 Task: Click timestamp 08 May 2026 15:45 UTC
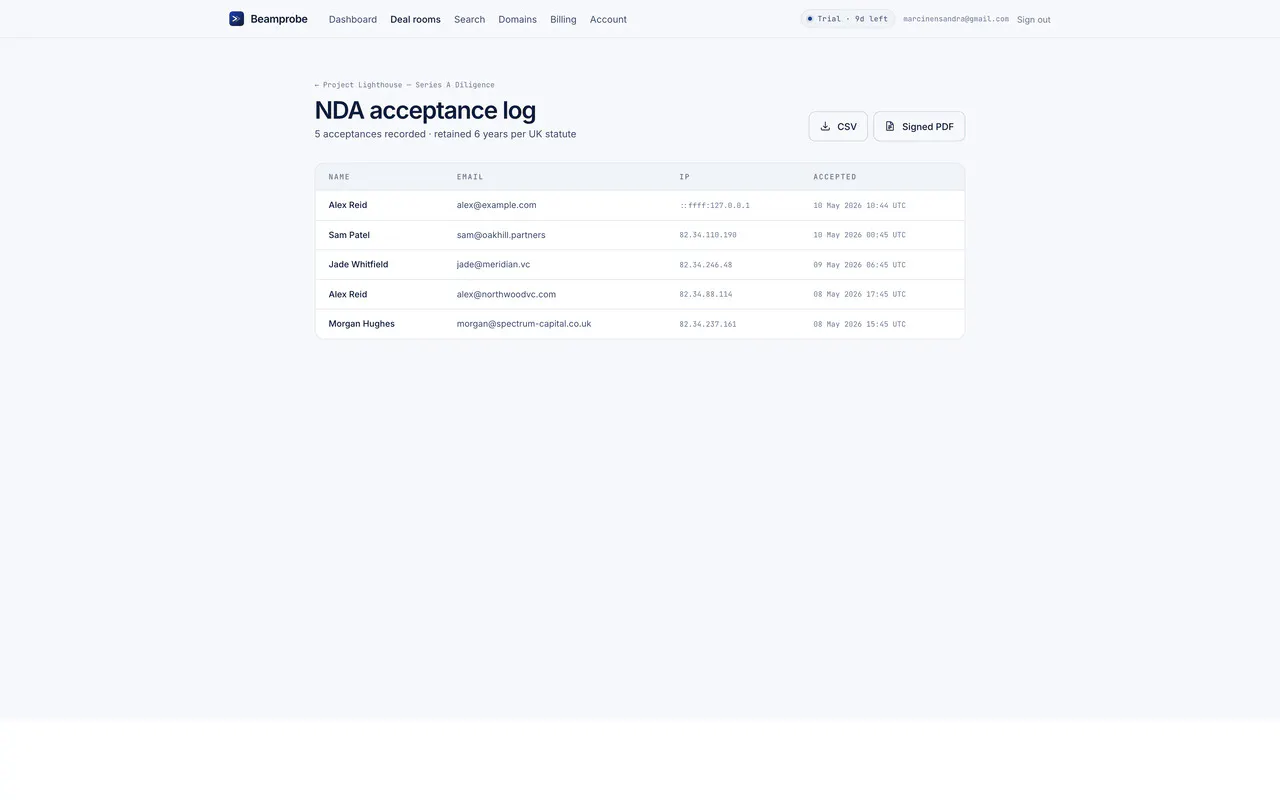pos(859,324)
